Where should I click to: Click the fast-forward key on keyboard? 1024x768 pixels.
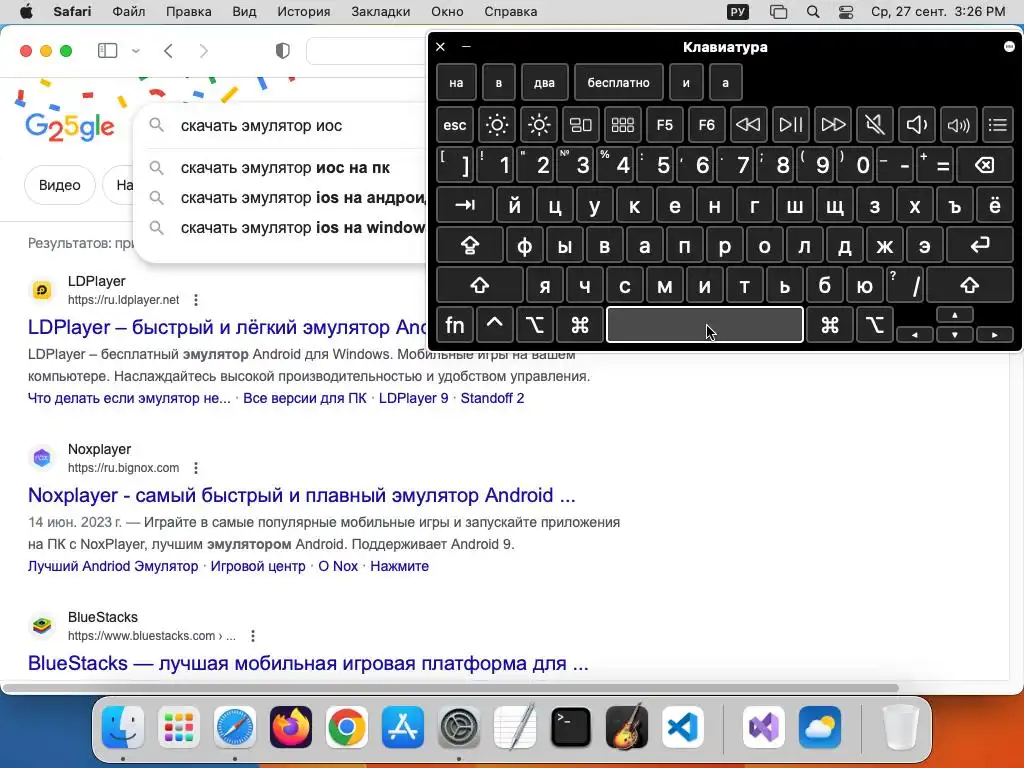[x=833, y=125]
